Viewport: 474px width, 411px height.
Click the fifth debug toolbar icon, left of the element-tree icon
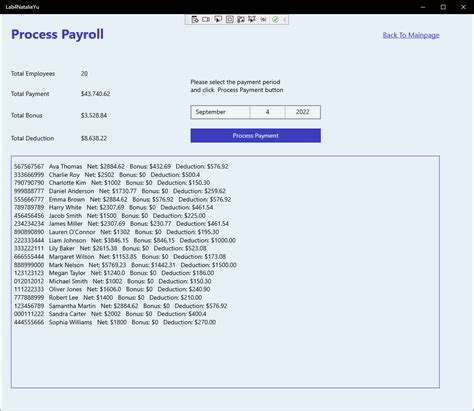click(x=241, y=20)
